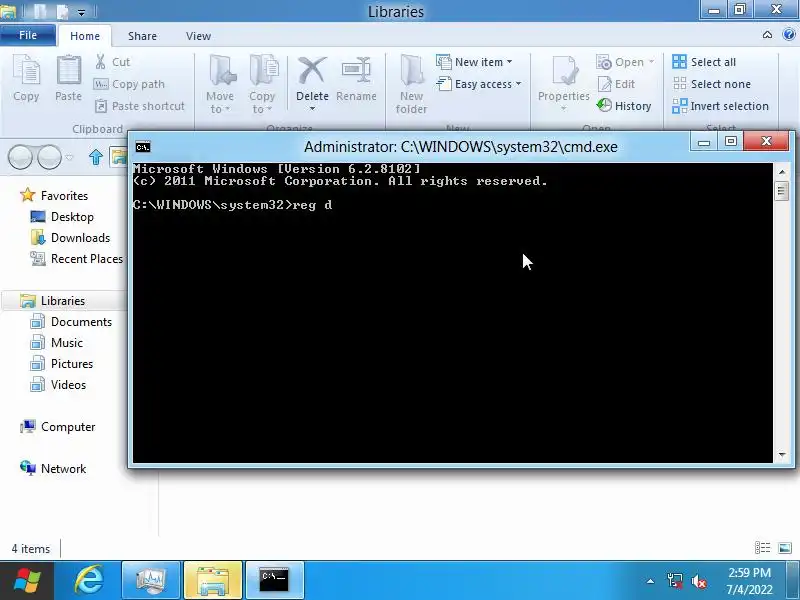Switch to the Home ribbon tab
This screenshot has height=600, width=800.
85,36
